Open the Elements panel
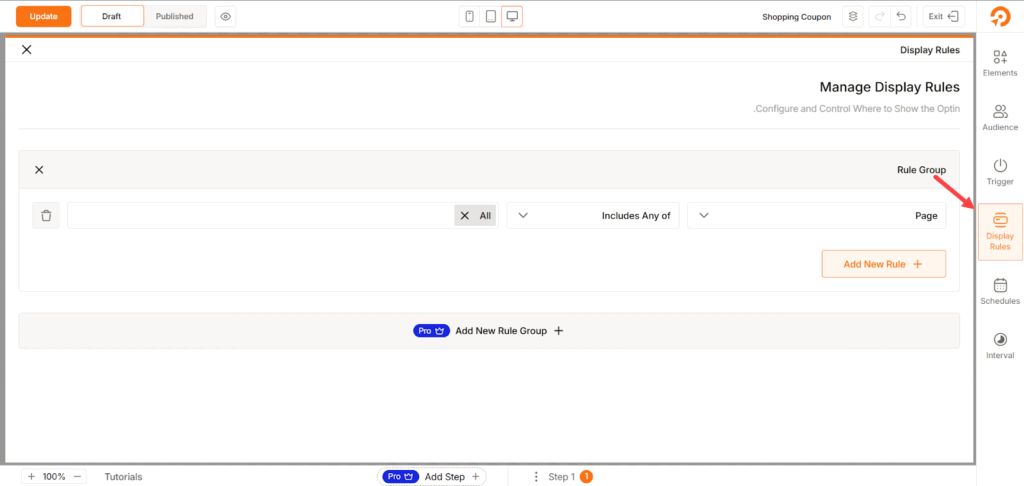The width and height of the screenshot is (1024, 486). pyautogui.click(x=1000, y=63)
